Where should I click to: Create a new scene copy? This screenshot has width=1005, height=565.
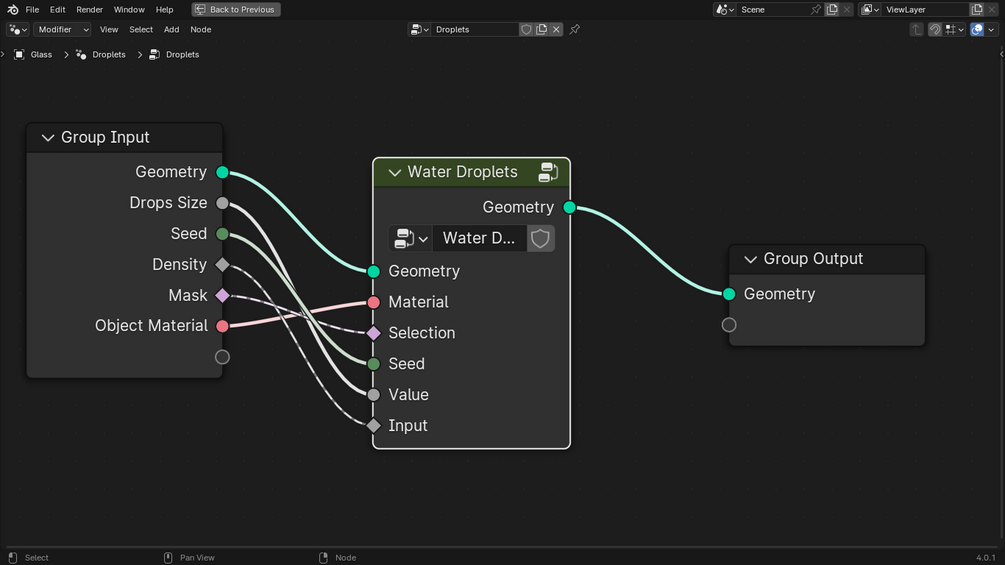(832, 10)
